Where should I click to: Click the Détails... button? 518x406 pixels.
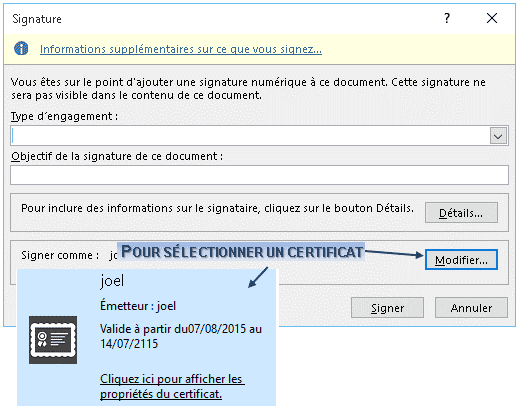461,212
